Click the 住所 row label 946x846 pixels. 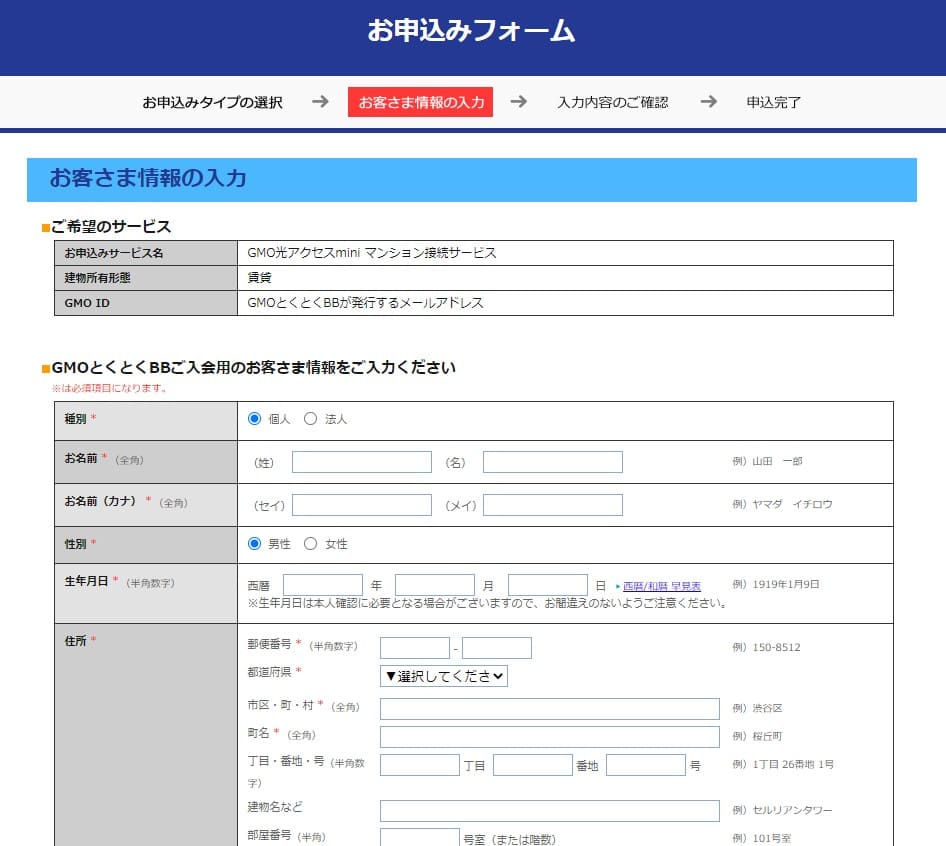coord(75,641)
